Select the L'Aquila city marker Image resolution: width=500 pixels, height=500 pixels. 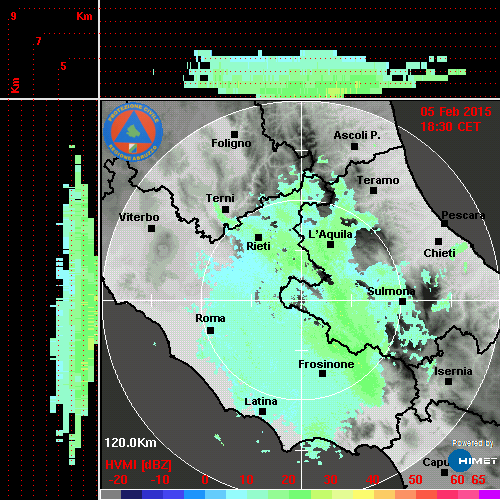point(330,244)
